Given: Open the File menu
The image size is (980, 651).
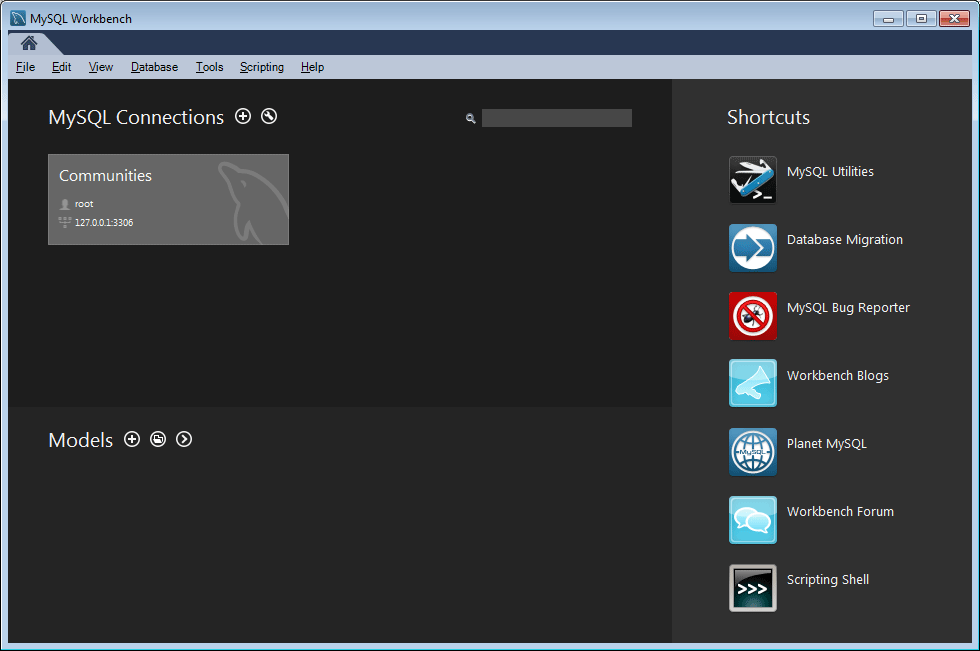Looking at the screenshot, I should coord(26,67).
